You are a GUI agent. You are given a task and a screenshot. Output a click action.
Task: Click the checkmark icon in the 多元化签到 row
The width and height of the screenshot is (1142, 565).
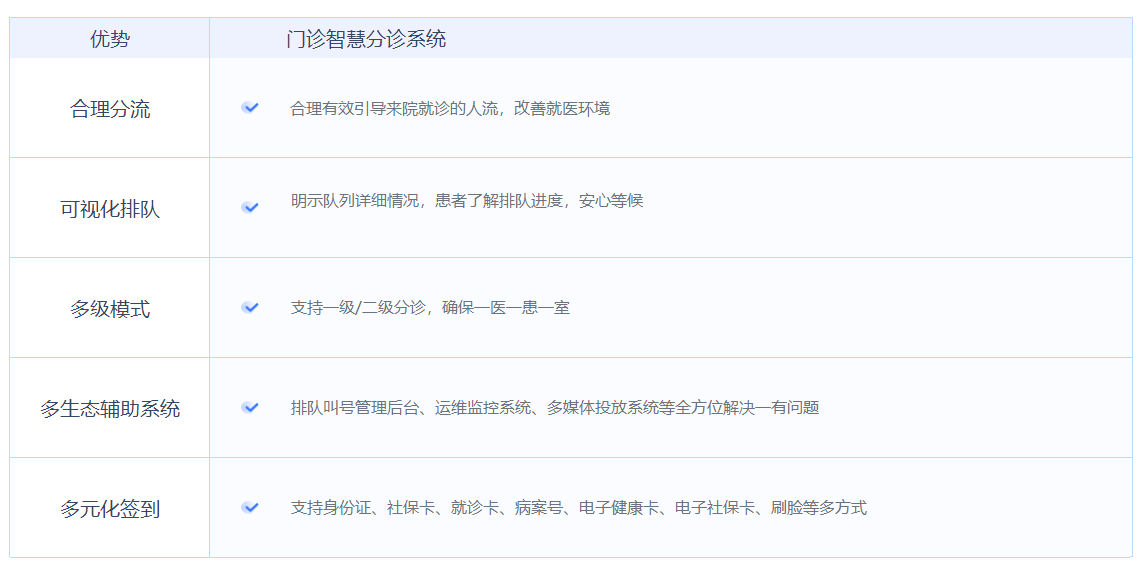pyautogui.click(x=250, y=507)
